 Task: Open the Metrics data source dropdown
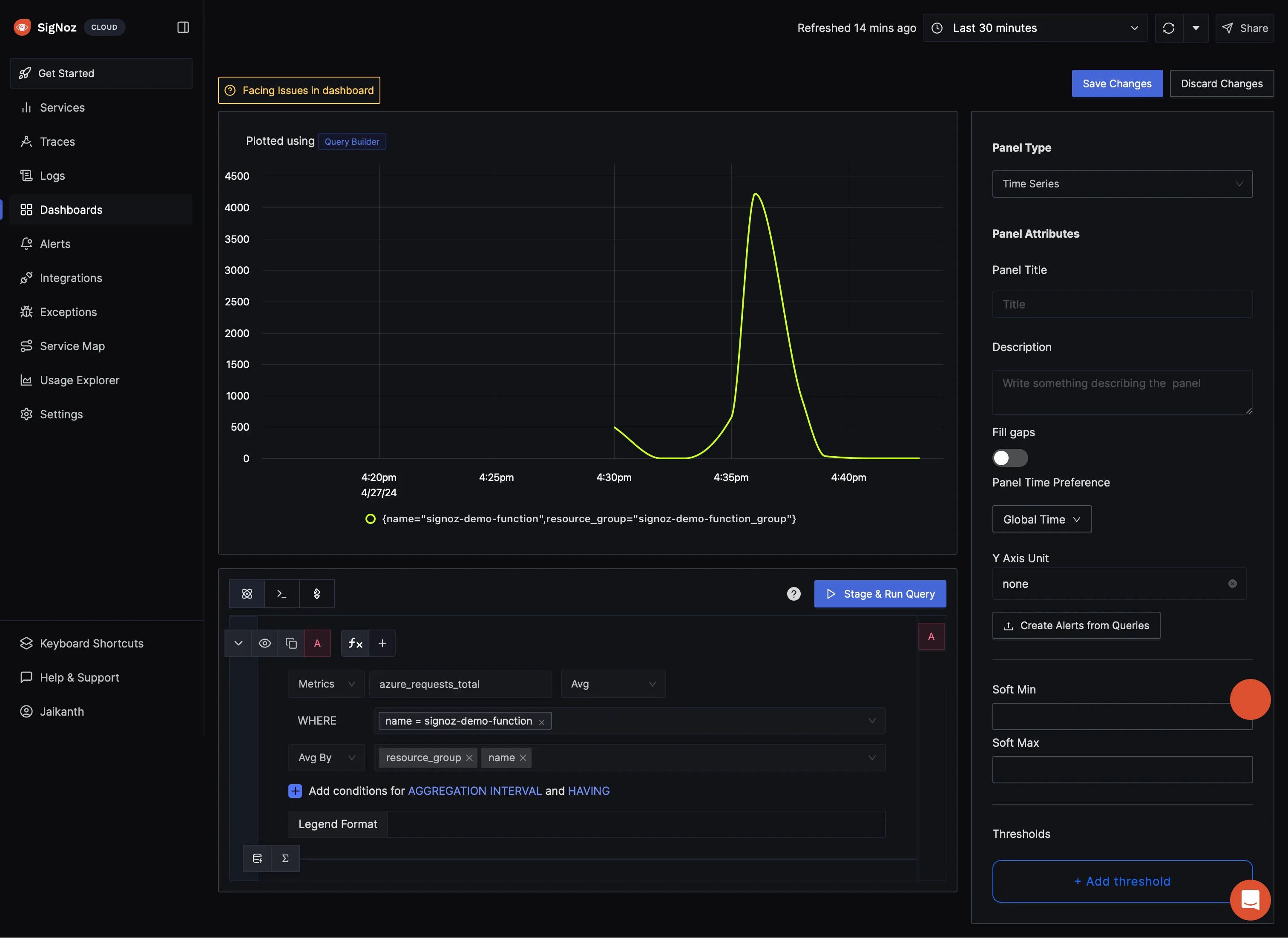click(327, 684)
